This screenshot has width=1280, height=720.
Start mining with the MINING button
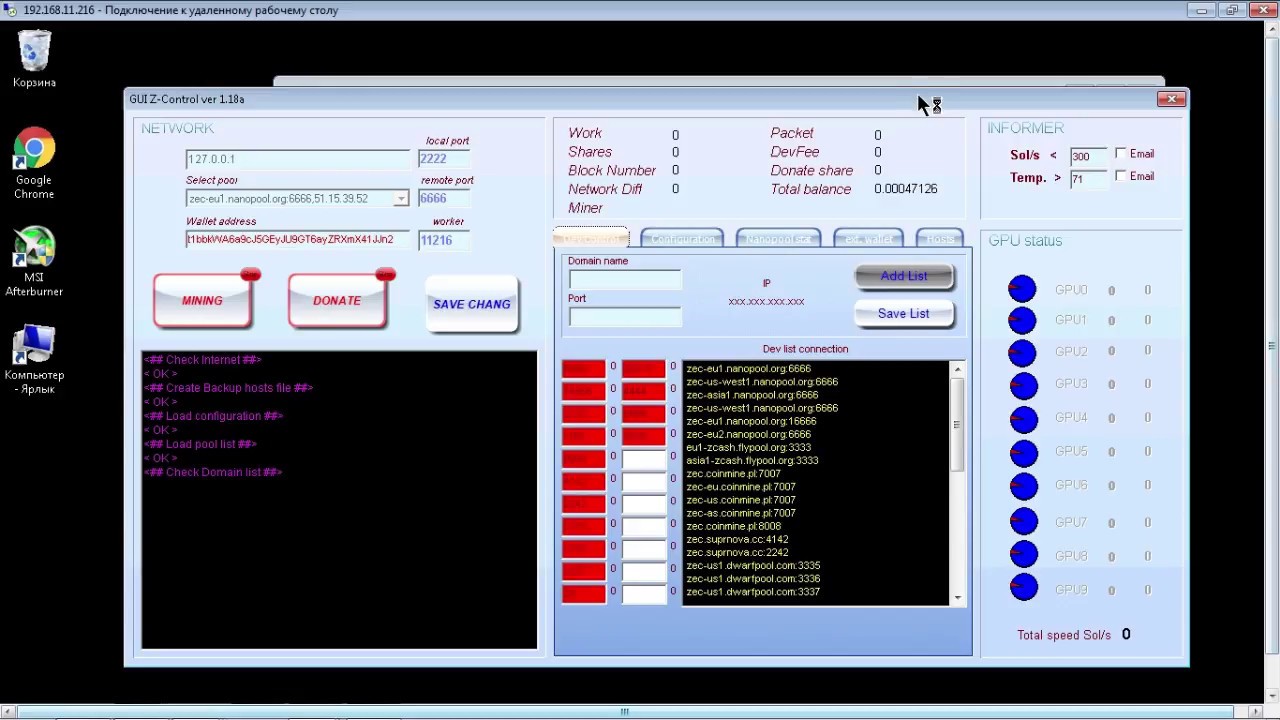(x=202, y=300)
